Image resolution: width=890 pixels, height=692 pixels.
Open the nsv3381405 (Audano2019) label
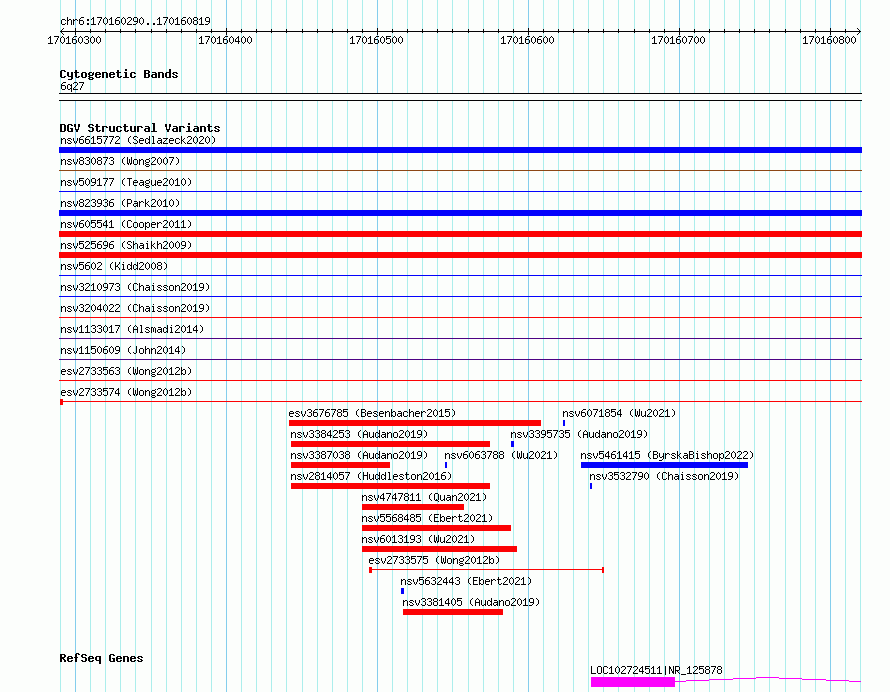click(x=471, y=602)
